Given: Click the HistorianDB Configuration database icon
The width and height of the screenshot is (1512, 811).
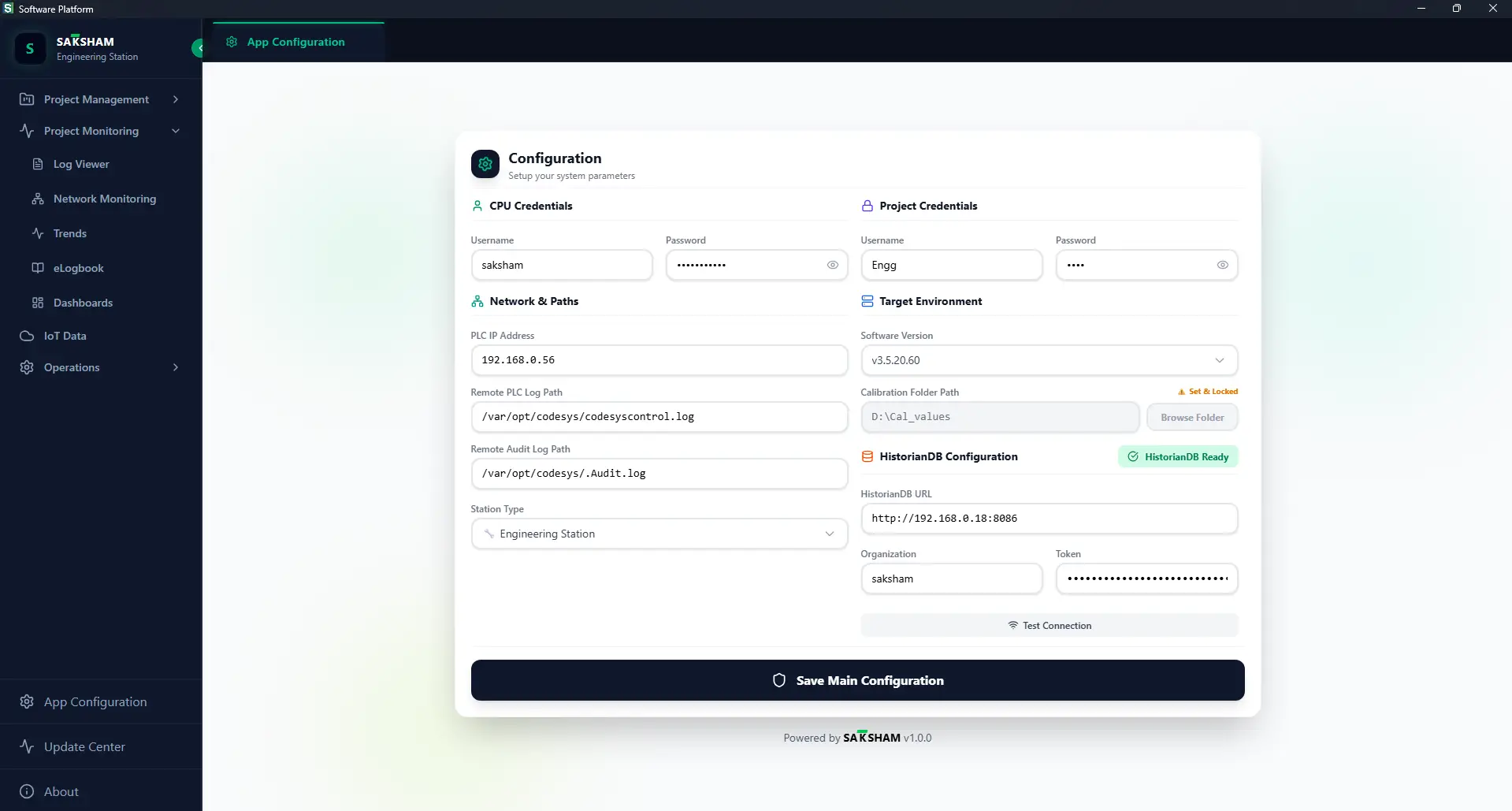Looking at the screenshot, I should pyautogui.click(x=867, y=456).
